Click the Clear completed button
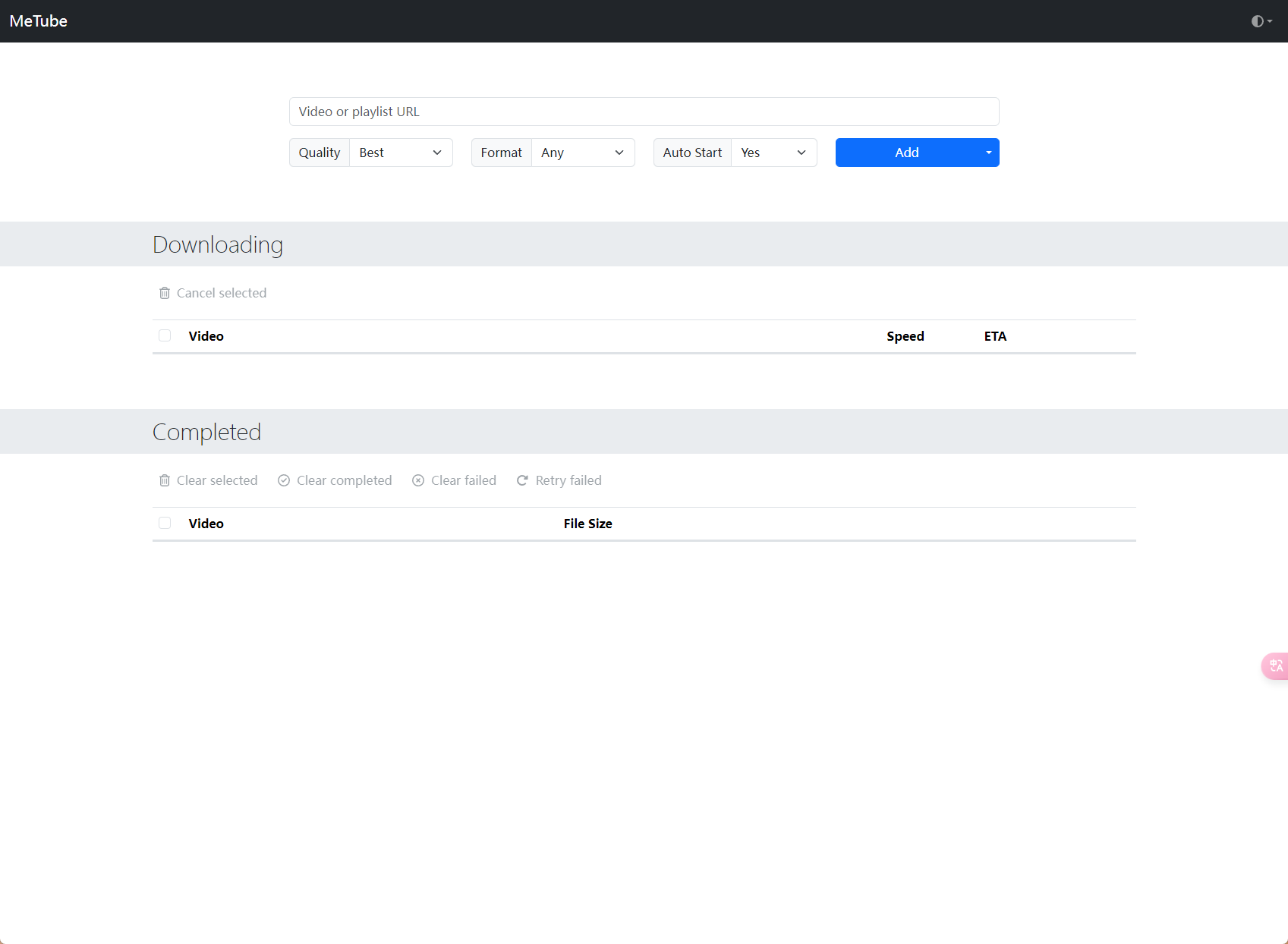1288x944 pixels. coord(335,480)
